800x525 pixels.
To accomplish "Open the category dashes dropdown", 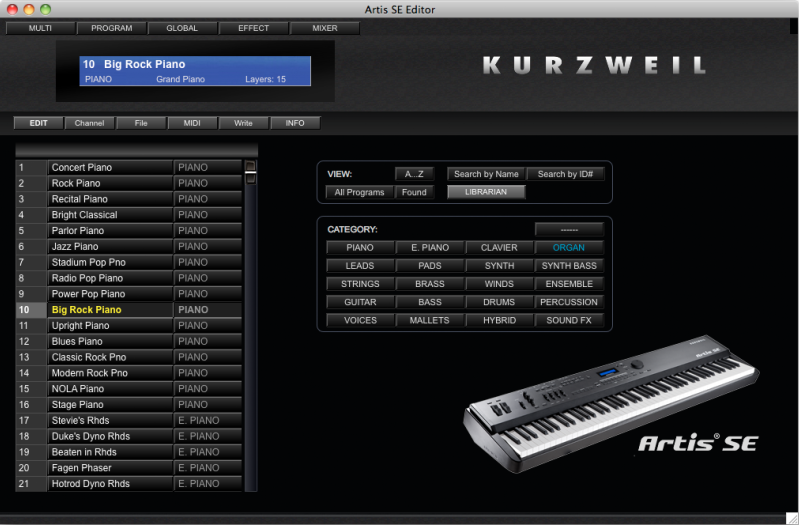I will (569, 229).
